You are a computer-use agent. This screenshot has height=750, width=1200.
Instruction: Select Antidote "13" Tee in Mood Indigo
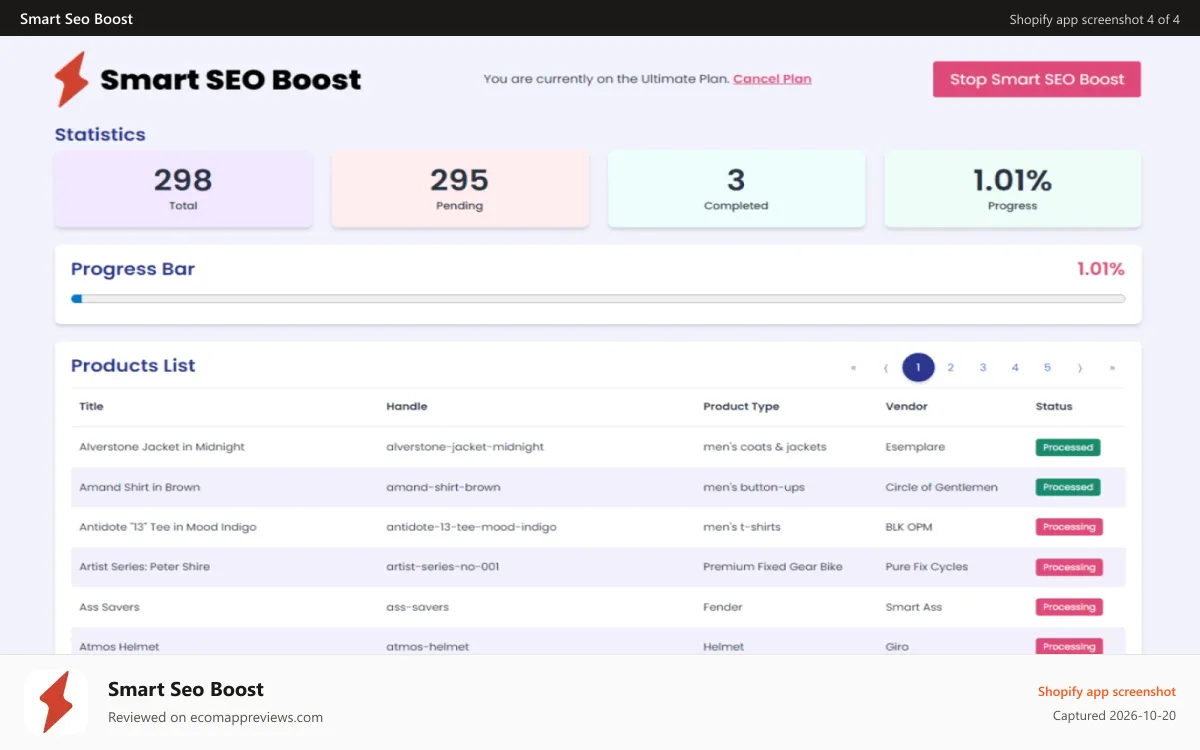[168, 527]
